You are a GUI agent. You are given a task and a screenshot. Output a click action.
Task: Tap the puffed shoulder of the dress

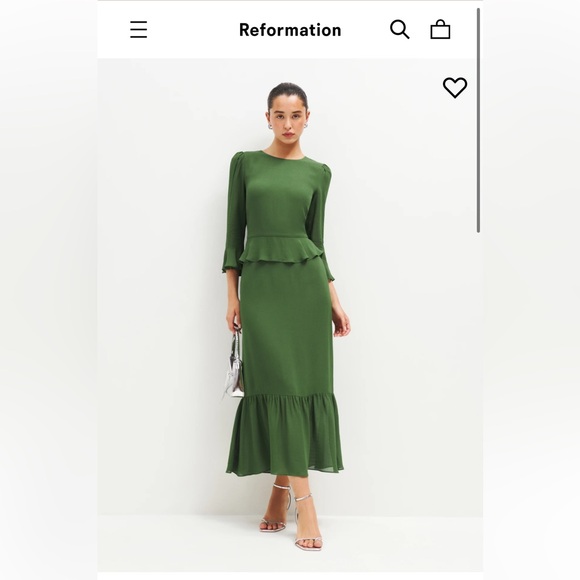coord(238,161)
